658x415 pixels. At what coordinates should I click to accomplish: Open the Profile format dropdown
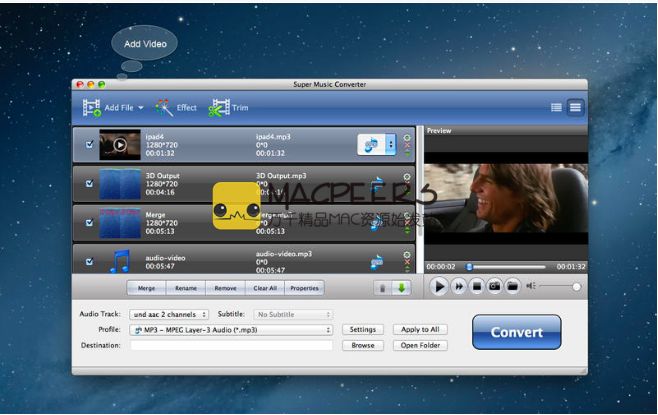231,329
